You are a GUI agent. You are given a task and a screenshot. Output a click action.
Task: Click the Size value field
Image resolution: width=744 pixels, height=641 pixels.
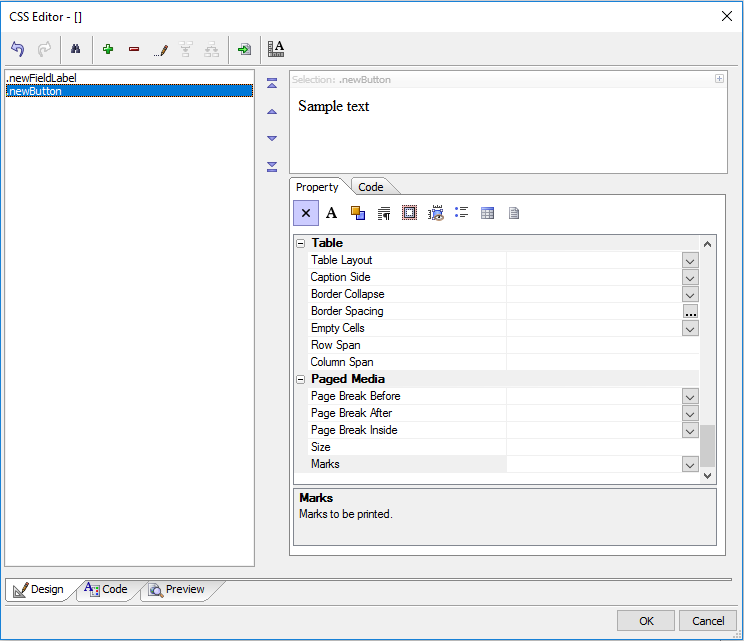(603, 447)
